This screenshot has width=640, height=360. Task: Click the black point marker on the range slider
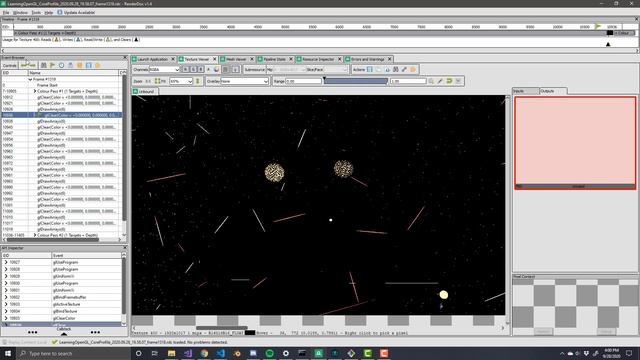coord(324,78)
